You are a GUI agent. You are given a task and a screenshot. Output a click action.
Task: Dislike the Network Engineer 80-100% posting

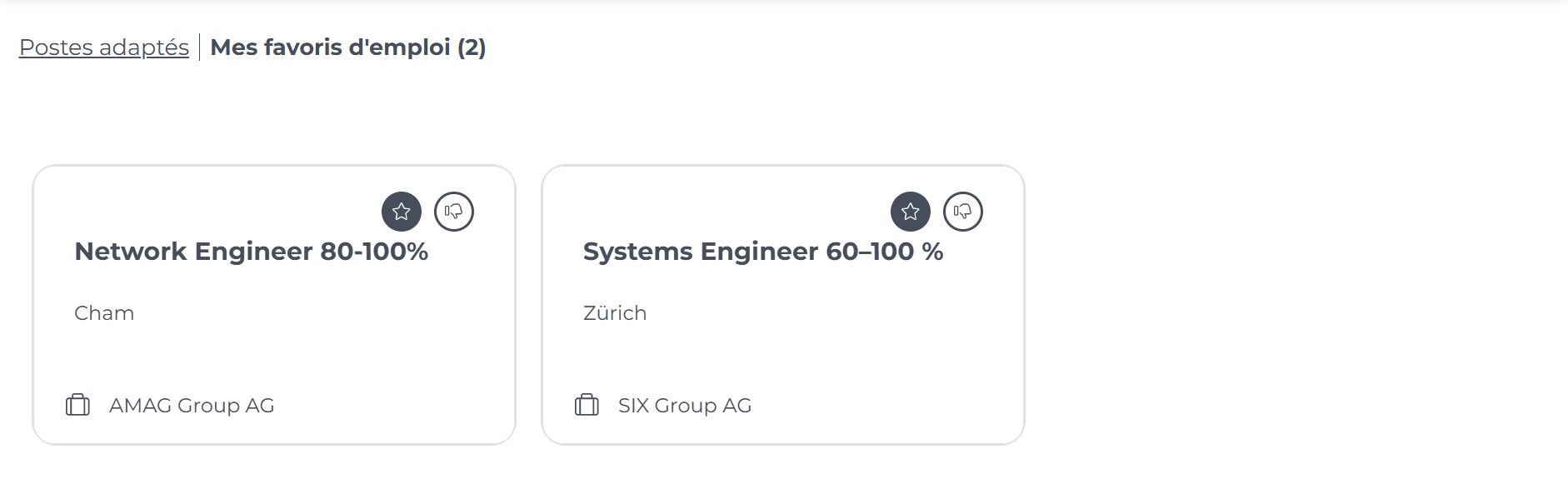(454, 212)
